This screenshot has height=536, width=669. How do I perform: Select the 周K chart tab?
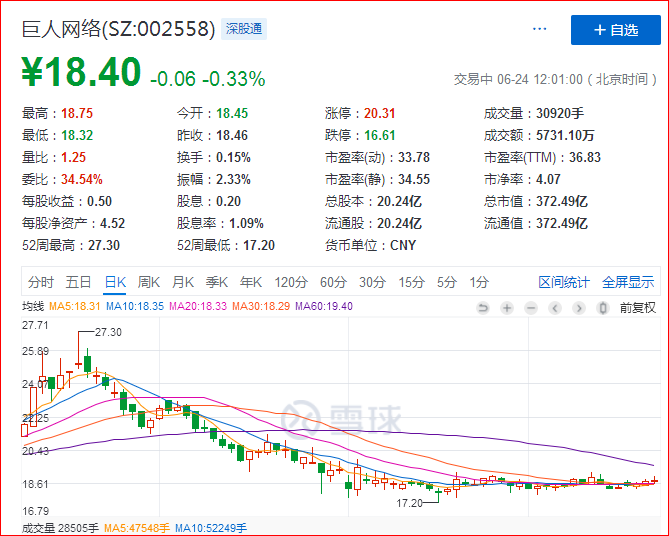click(x=149, y=282)
